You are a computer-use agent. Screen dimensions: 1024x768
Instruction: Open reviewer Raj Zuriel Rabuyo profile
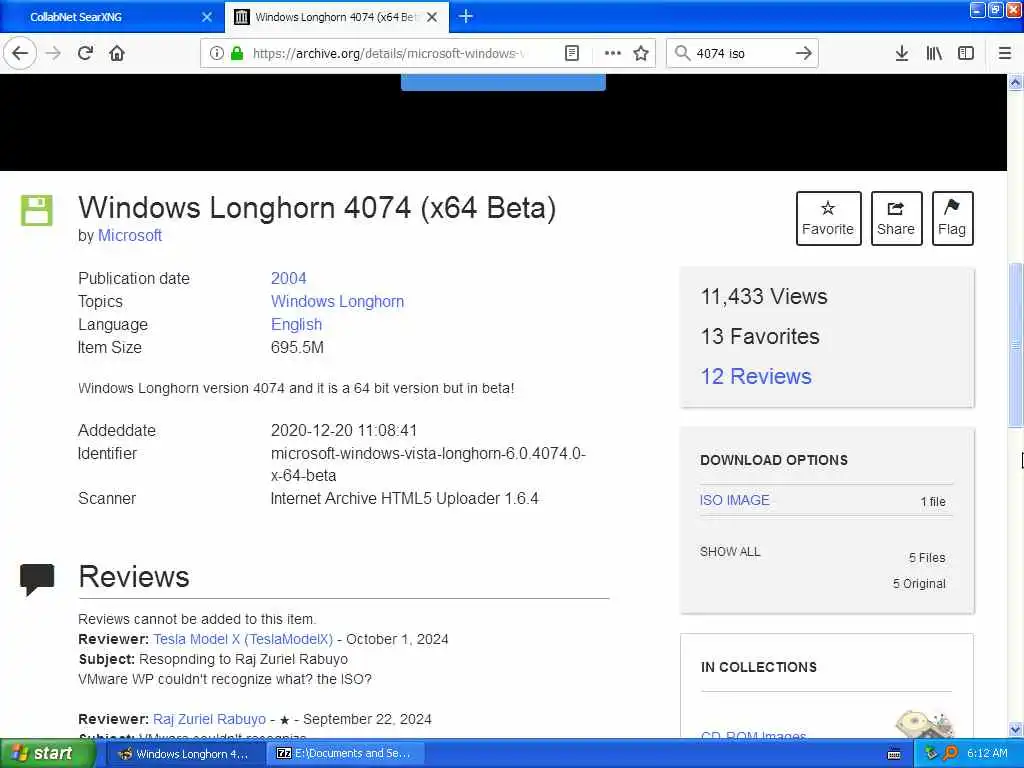(209, 719)
